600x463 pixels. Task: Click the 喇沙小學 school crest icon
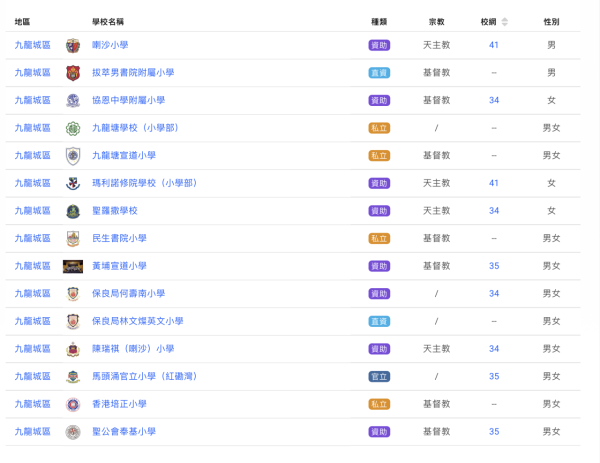coord(73,46)
